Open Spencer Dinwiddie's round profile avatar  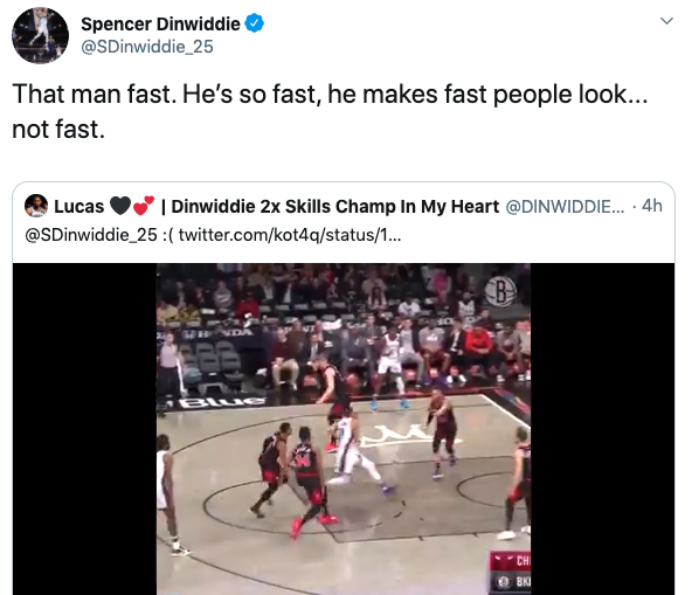click(40, 35)
